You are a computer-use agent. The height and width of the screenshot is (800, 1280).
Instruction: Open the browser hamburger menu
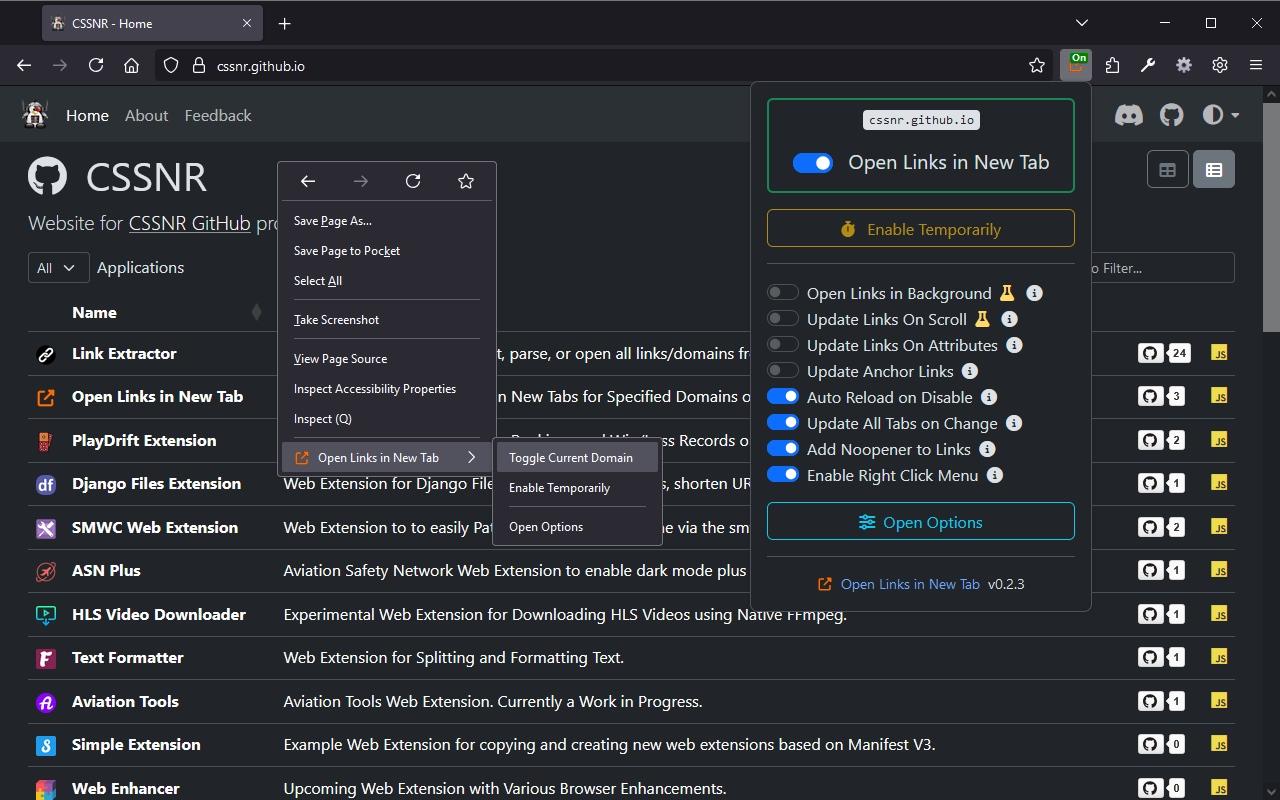[1256, 65]
